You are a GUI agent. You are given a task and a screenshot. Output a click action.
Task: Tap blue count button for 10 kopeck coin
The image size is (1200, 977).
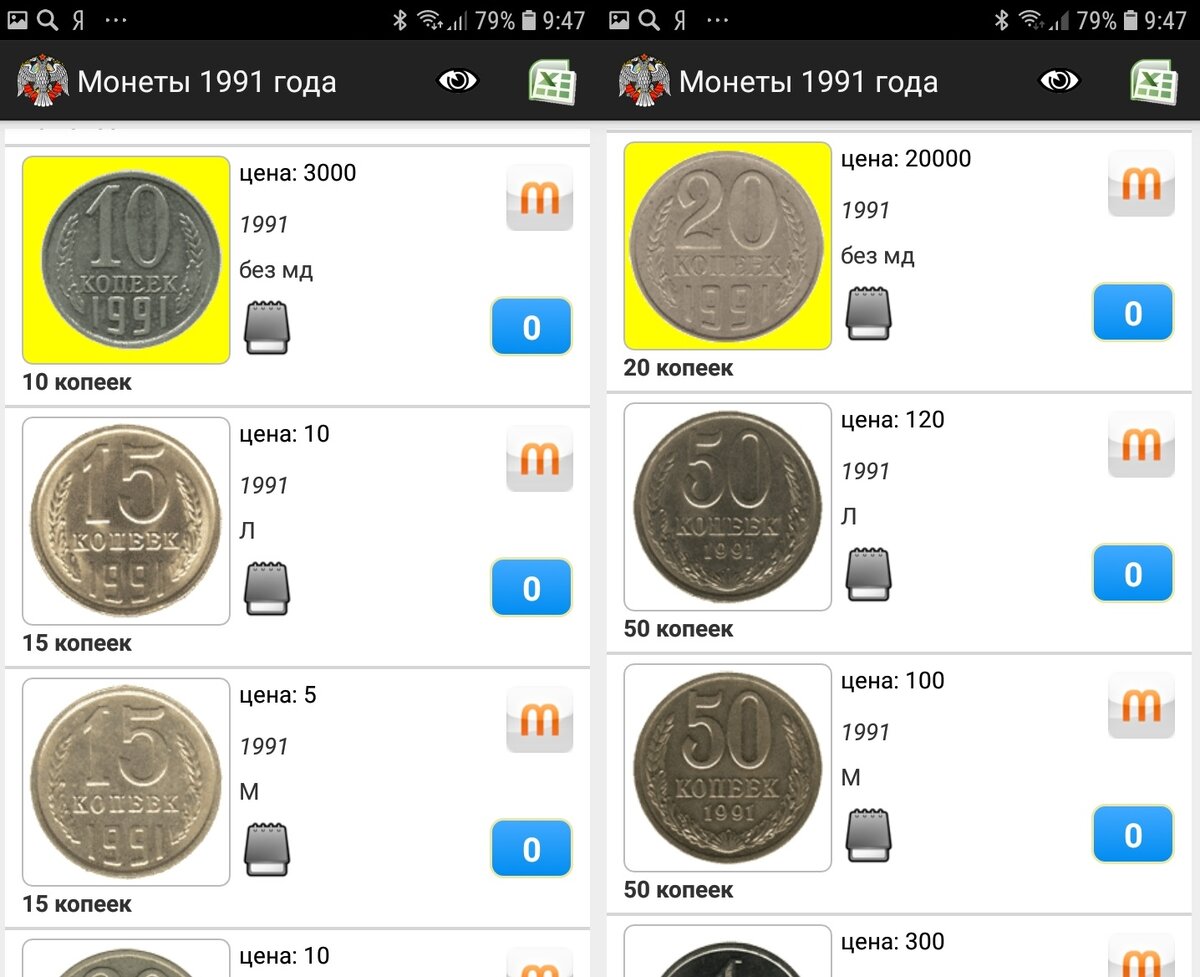pyautogui.click(x=531, y=327)
